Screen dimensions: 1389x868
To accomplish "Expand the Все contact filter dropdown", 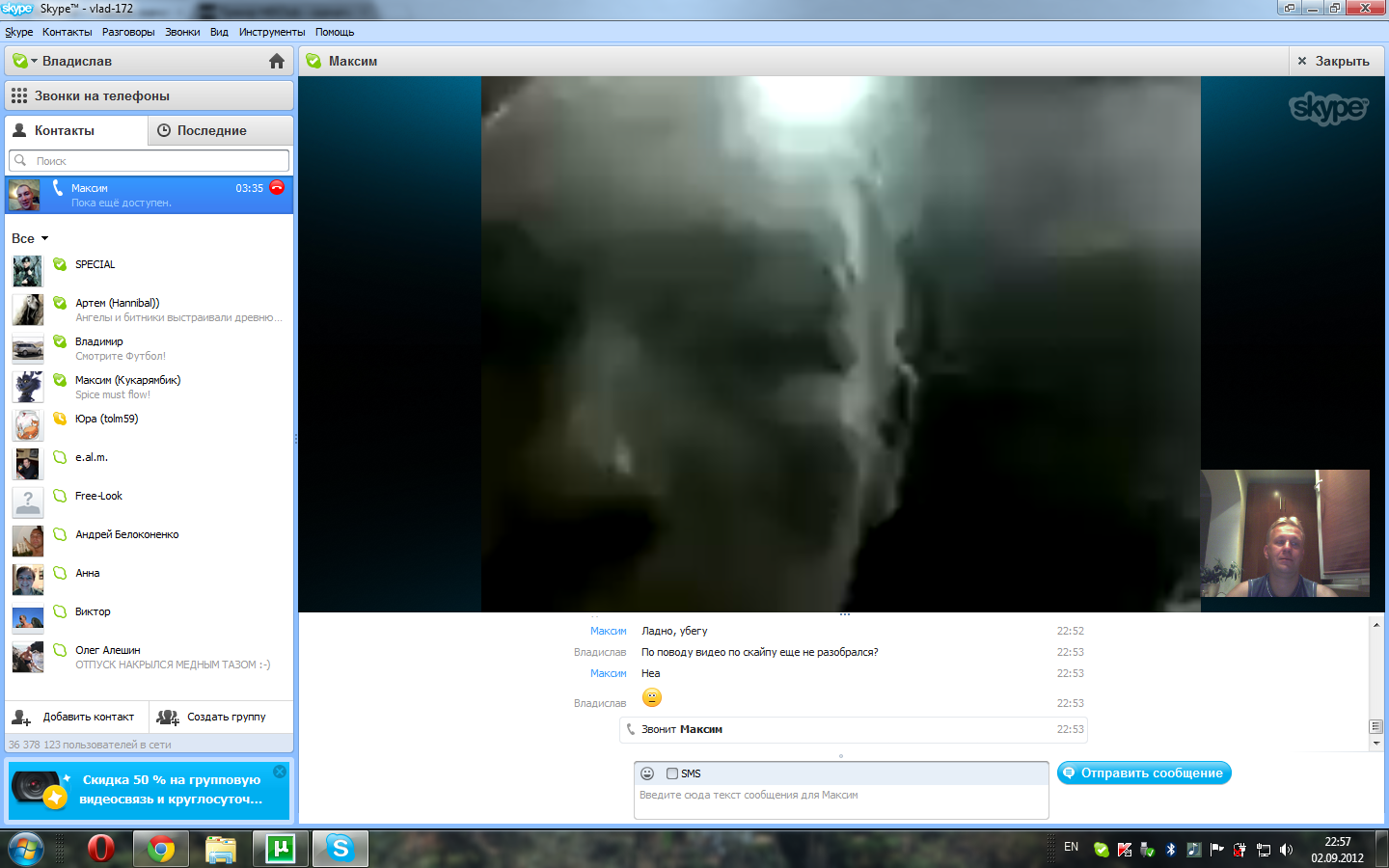I will tap(30, 238).
